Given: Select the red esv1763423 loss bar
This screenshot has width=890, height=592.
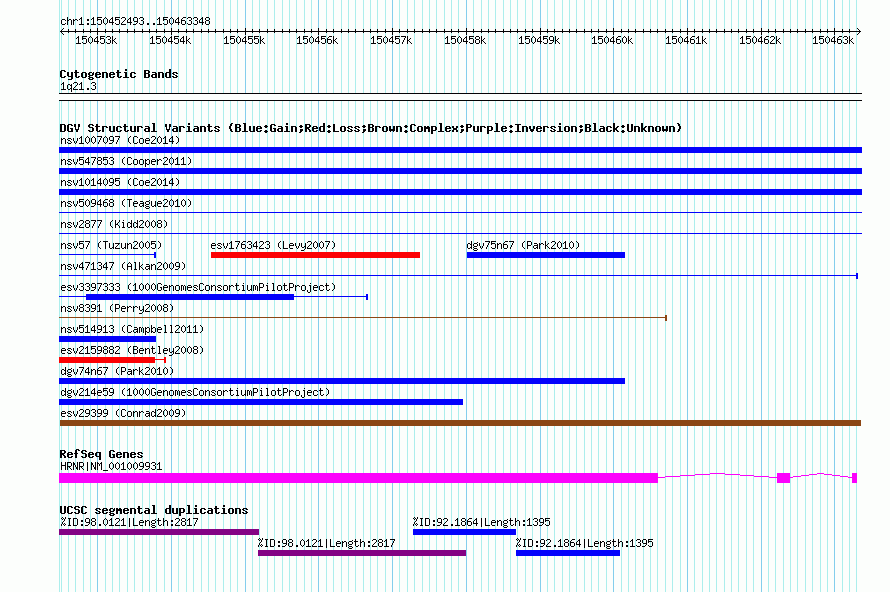Looking at the screenshot, I should click(315, 255).
